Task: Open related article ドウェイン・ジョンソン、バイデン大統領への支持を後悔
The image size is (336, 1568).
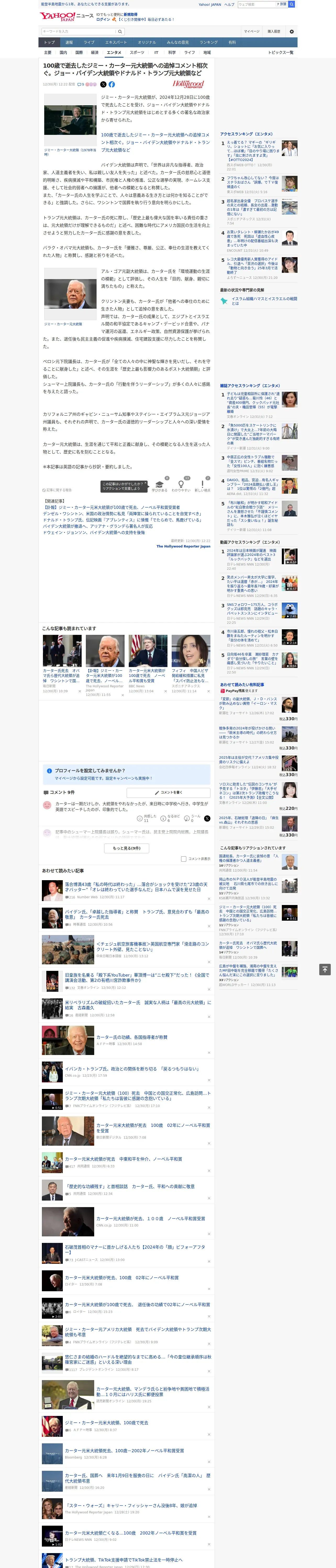Action: [94, 533]
